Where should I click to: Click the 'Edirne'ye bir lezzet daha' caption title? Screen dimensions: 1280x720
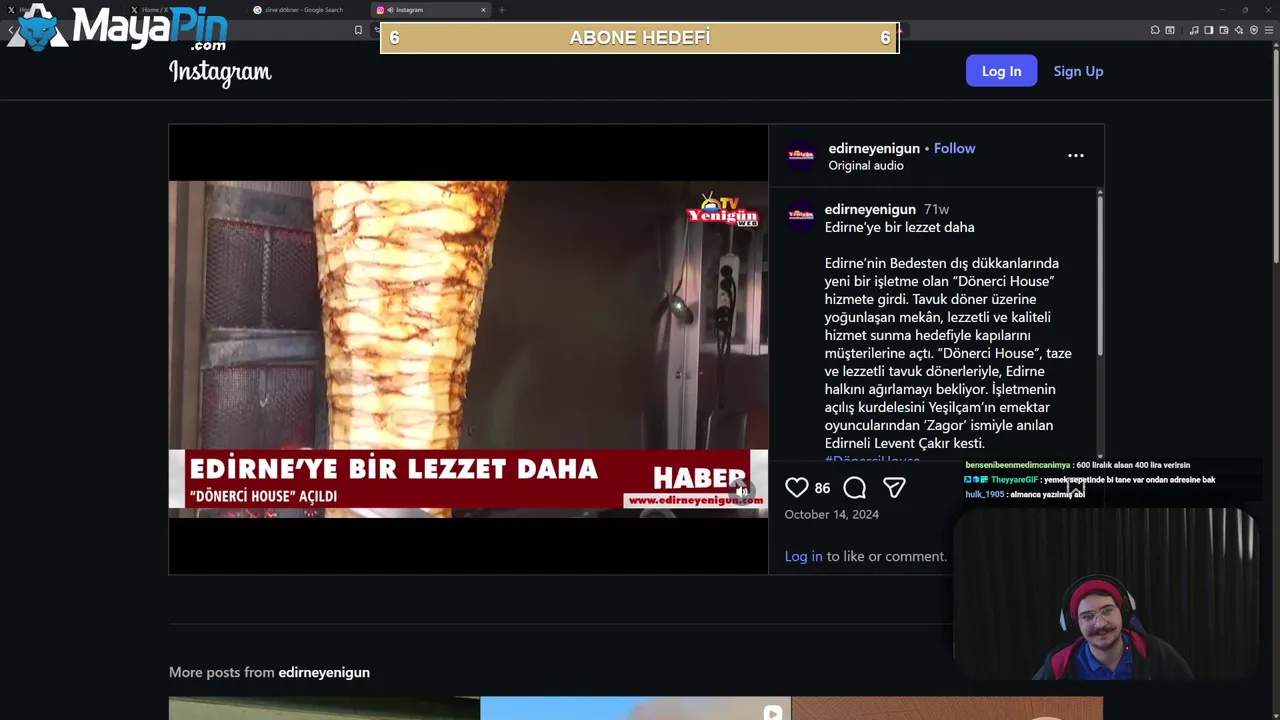tap(899, 227)
